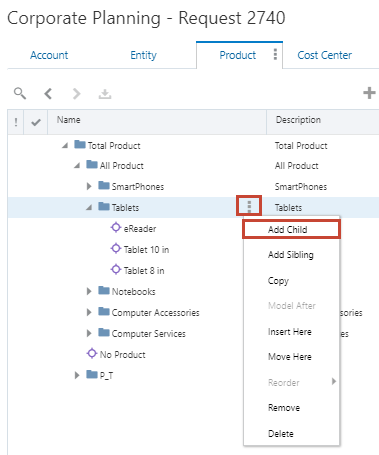The image size is (379, 455).
Task: Click the Notebooks folder icon
Action: 104,290
